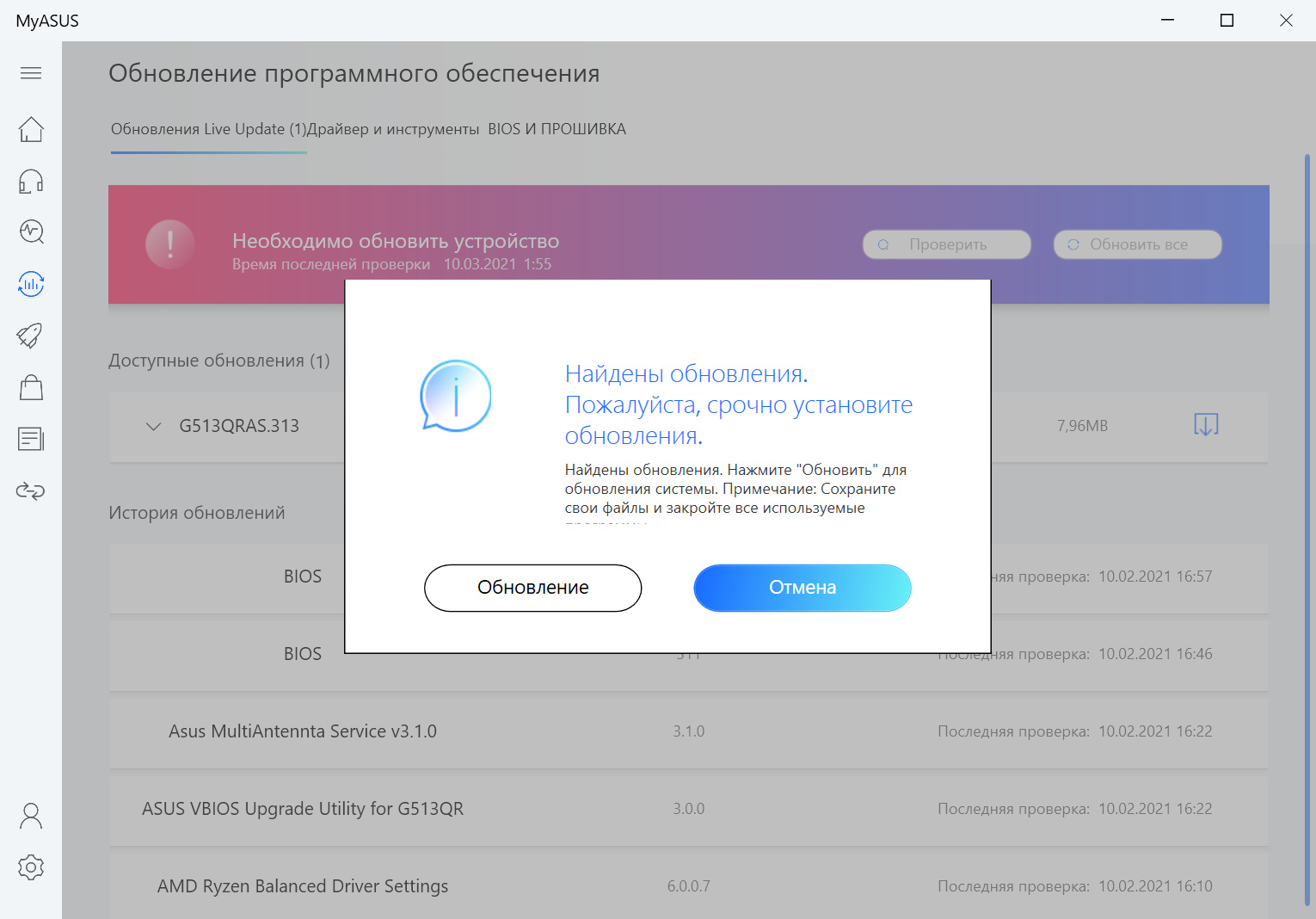Viewport: 1316px width, 919px height.
Task: Click BIOS entry checked 16:46
Action: 303,654
